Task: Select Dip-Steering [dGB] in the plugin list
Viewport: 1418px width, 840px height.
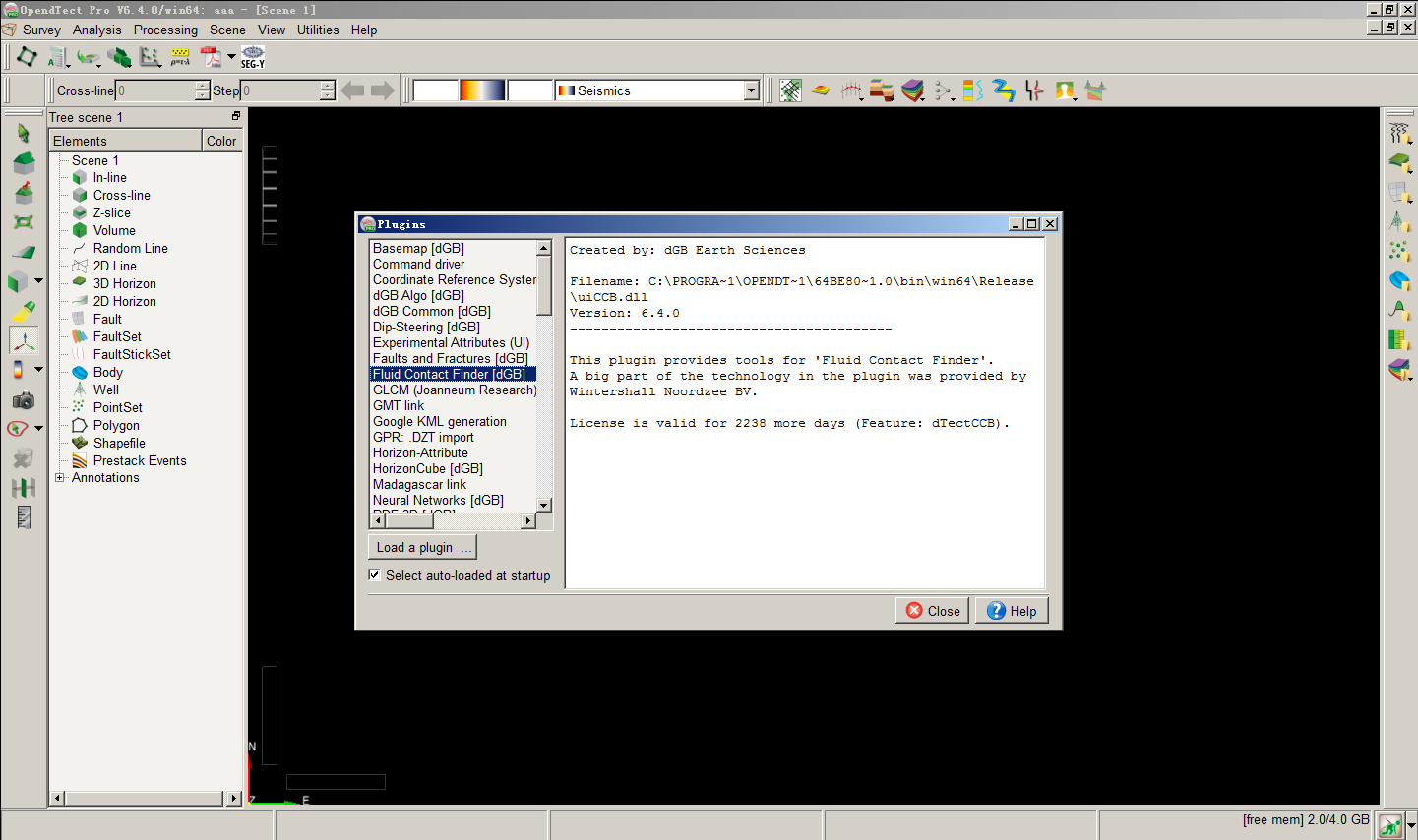Action: [426, 327]
